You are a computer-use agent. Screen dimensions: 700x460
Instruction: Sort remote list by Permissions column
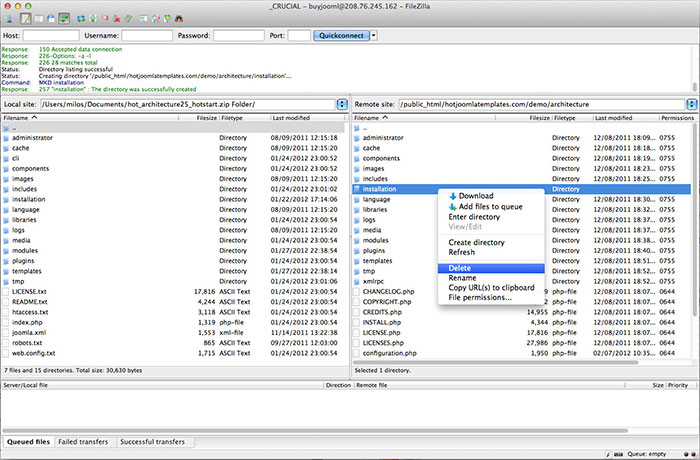(677, 118)
